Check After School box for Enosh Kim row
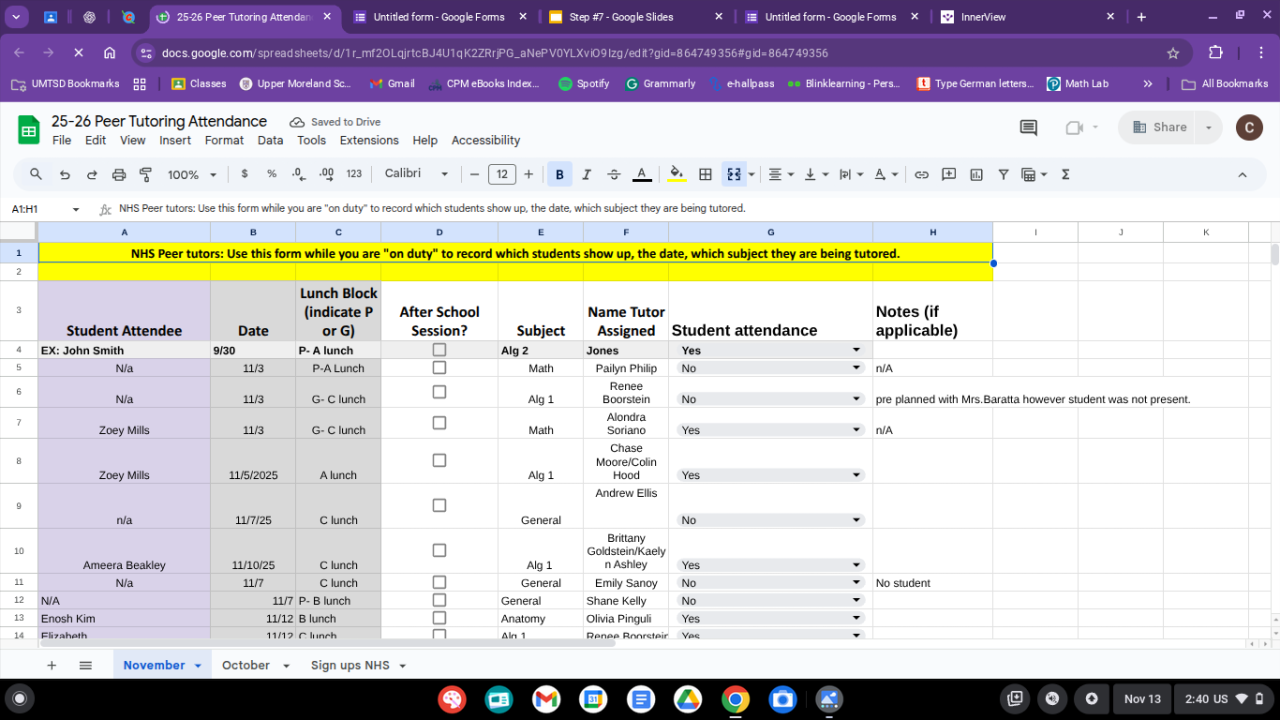This screenshot has width=1280, height=720. point(439,618)
